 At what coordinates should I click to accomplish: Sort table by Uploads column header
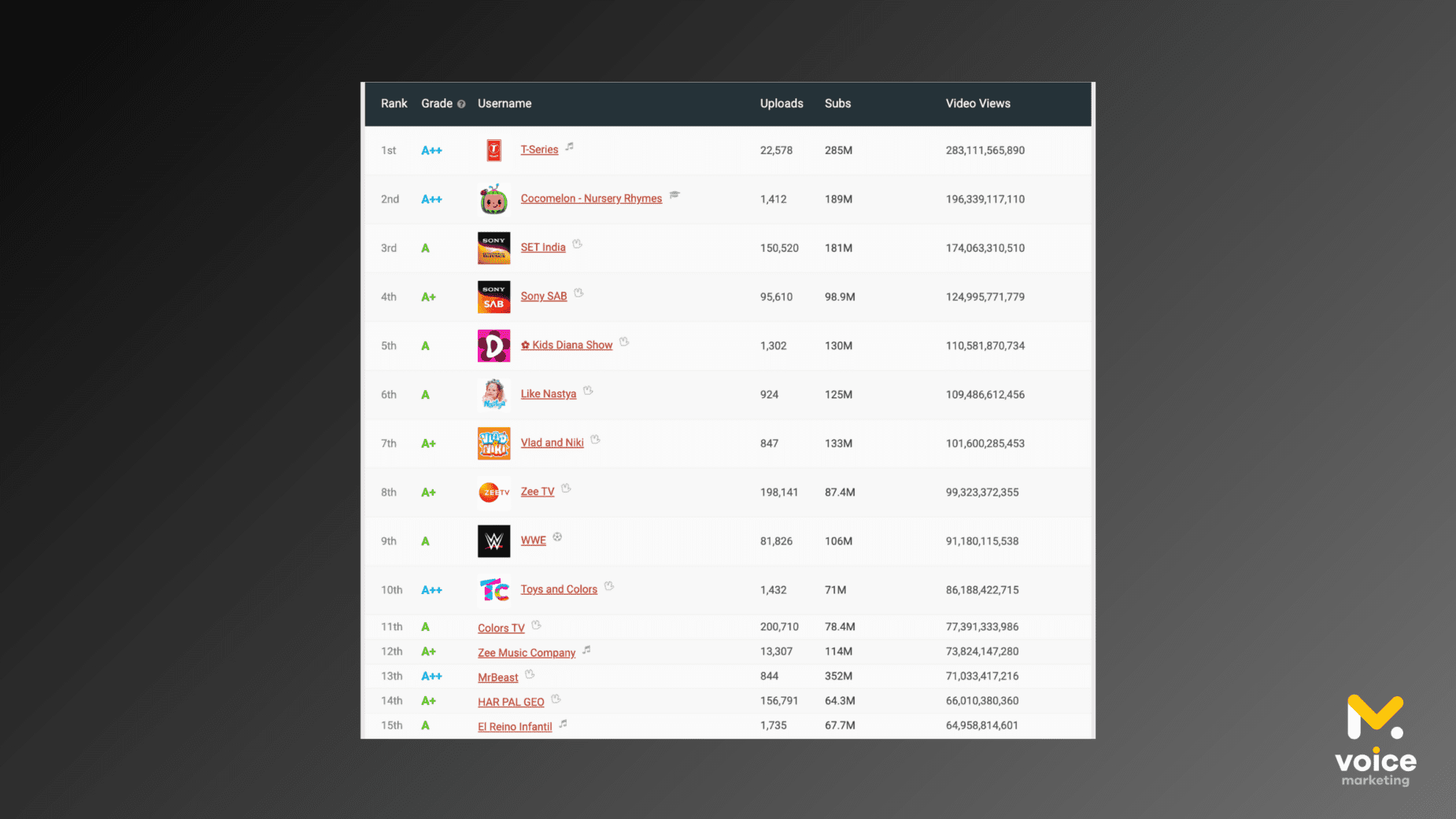[x=781, y=104]
